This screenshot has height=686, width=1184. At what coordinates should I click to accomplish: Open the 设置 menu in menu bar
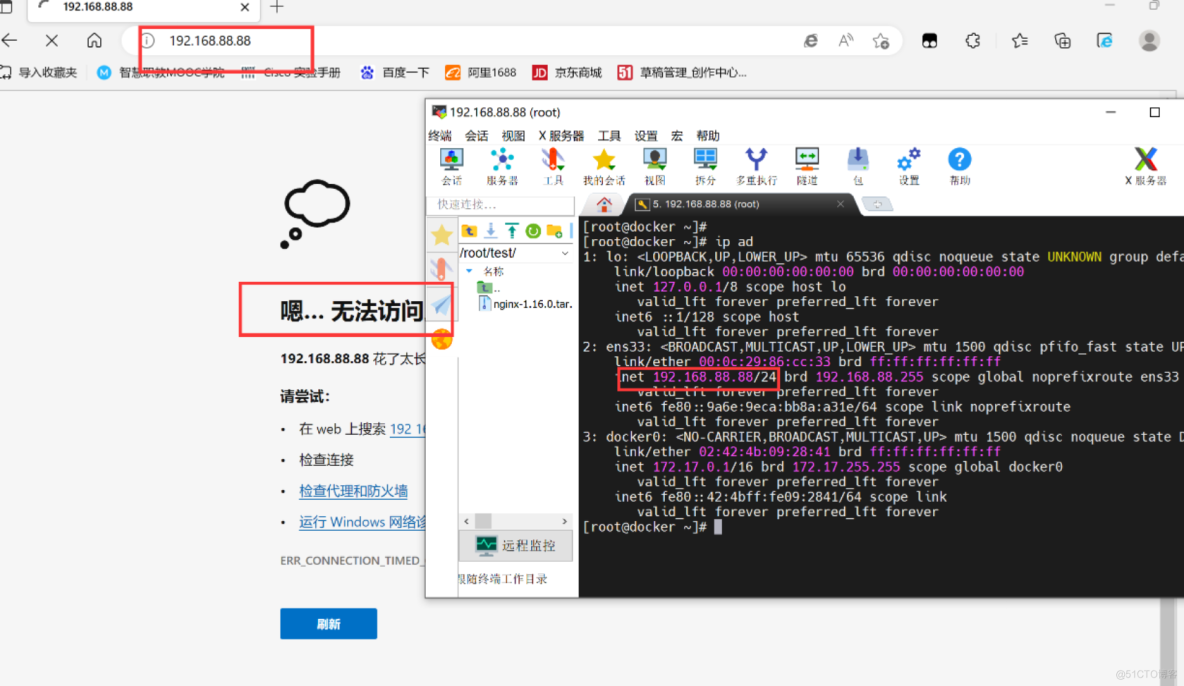coord(646,136)
